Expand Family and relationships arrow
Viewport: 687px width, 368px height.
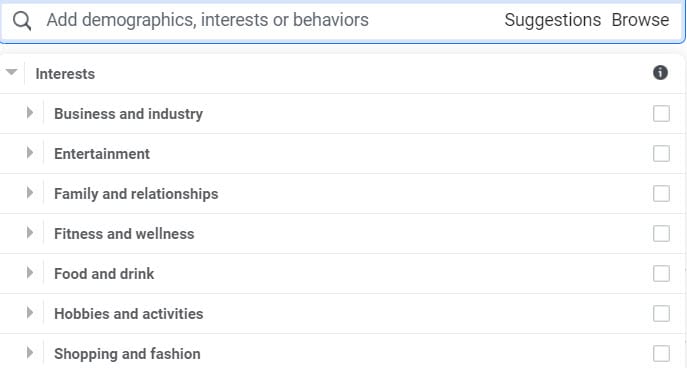coord(30,193)
